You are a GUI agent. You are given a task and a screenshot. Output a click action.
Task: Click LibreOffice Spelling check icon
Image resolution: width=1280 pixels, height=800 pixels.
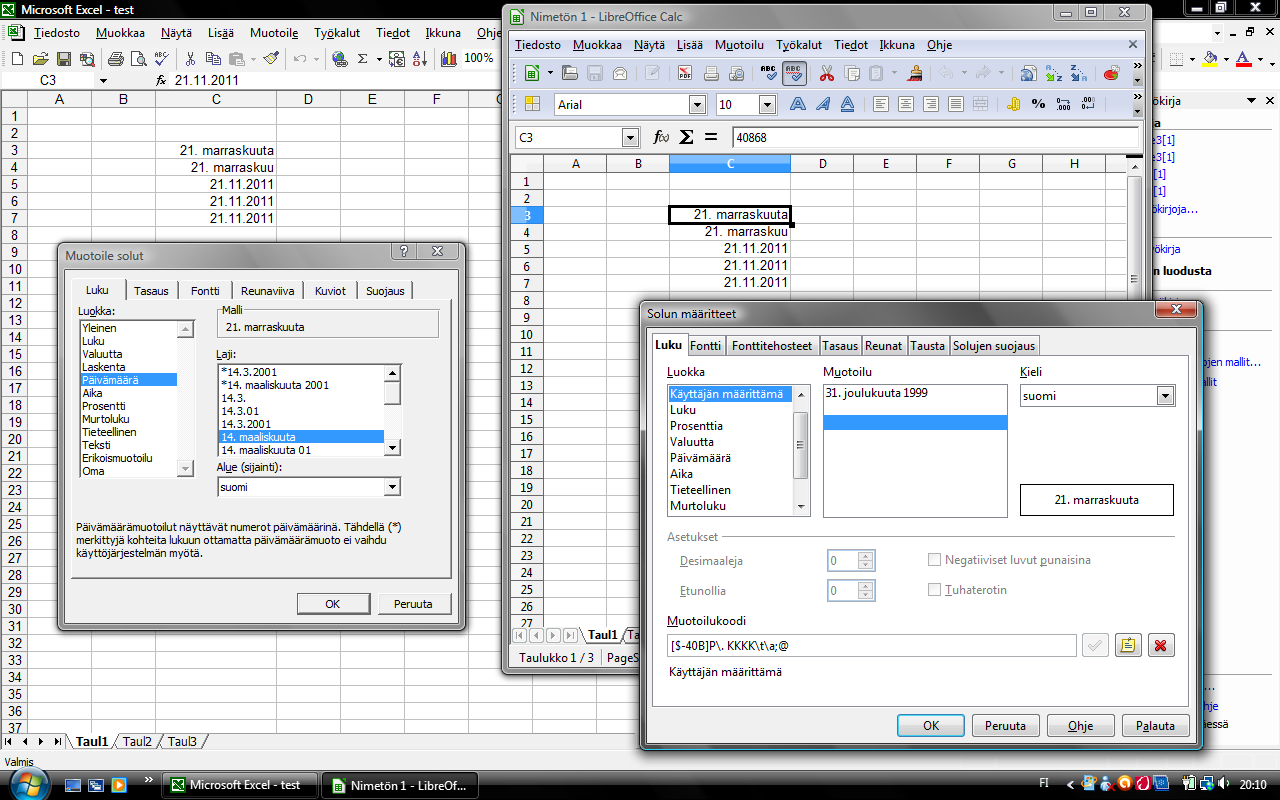pyautogui.click(x=769, y=73)
